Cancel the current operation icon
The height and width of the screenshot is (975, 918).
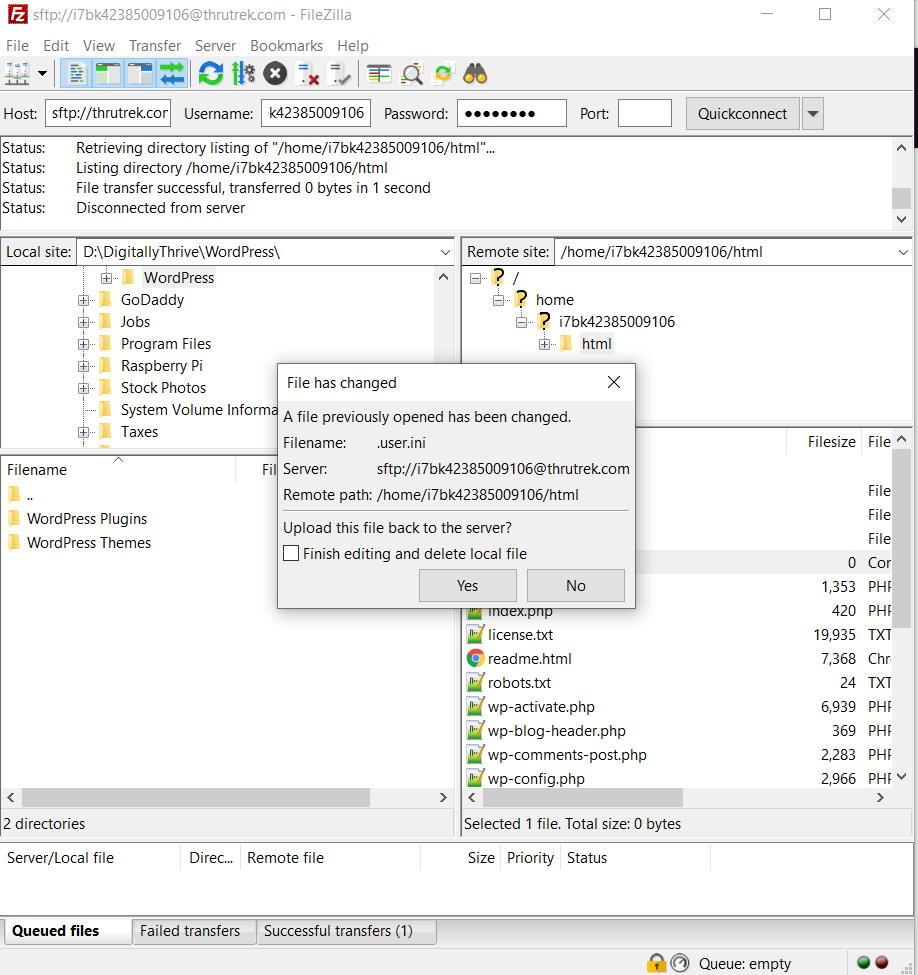tap(275, 74)
